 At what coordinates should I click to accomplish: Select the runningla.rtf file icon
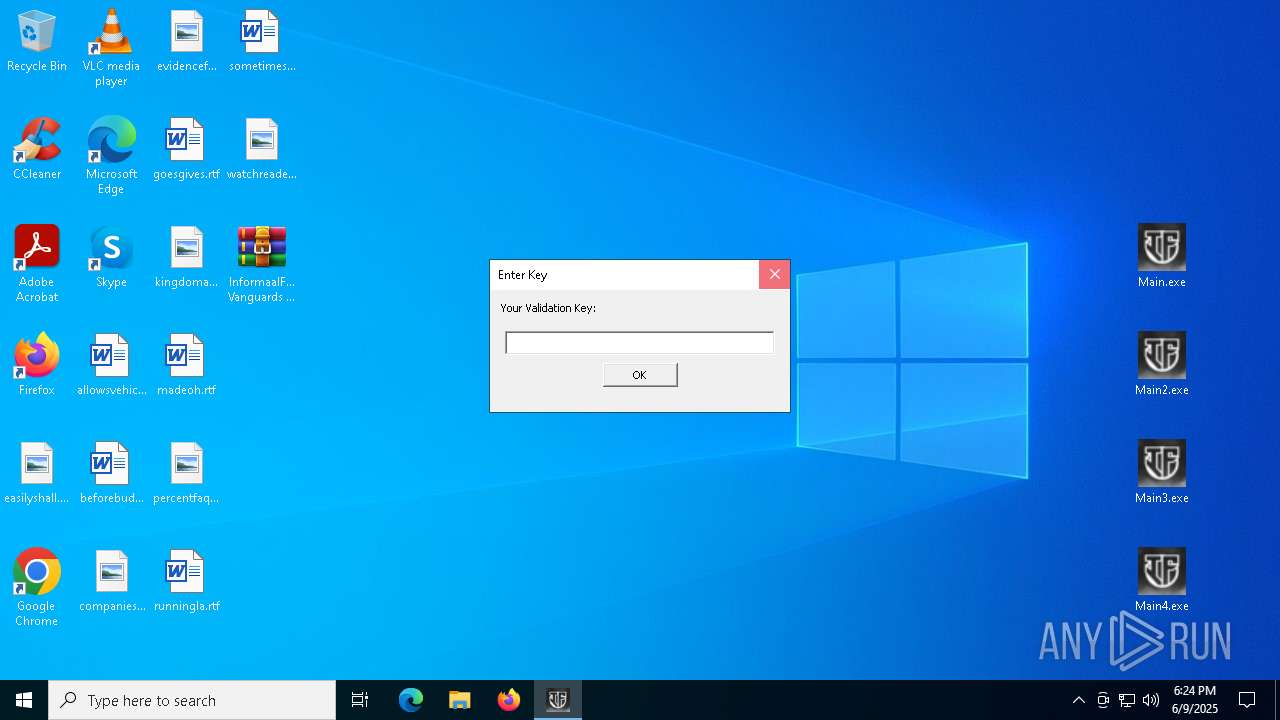(x=187, y=582)
